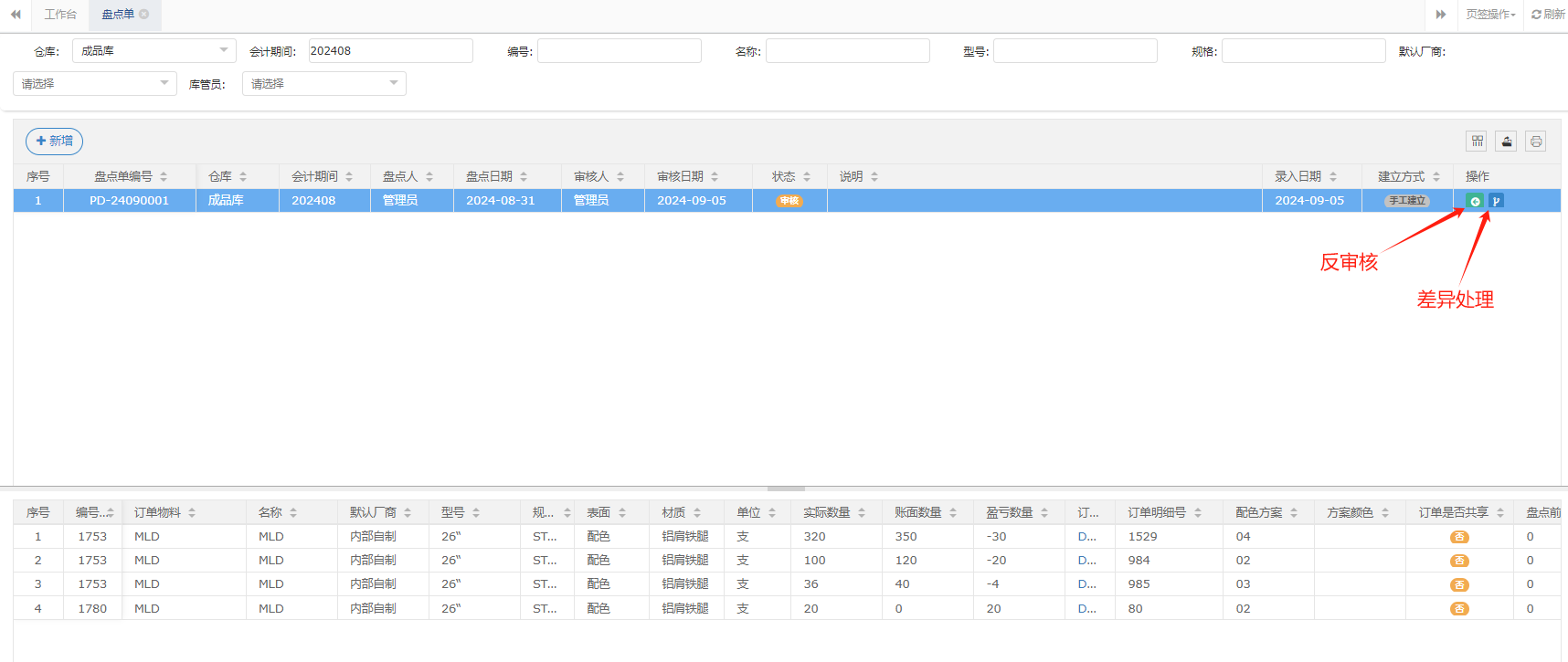Select the 盘点单 tab

(x=118, y=15)
